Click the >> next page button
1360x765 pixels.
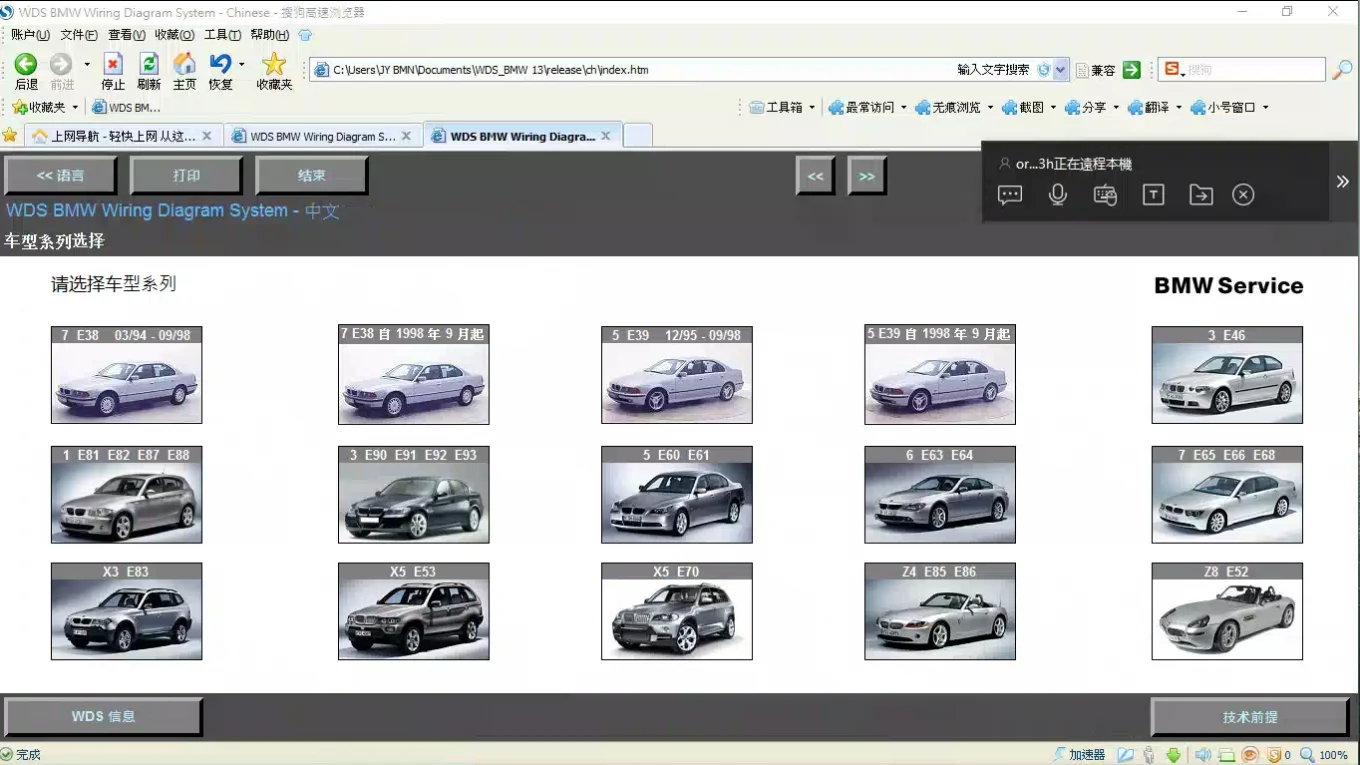[867, 176]
